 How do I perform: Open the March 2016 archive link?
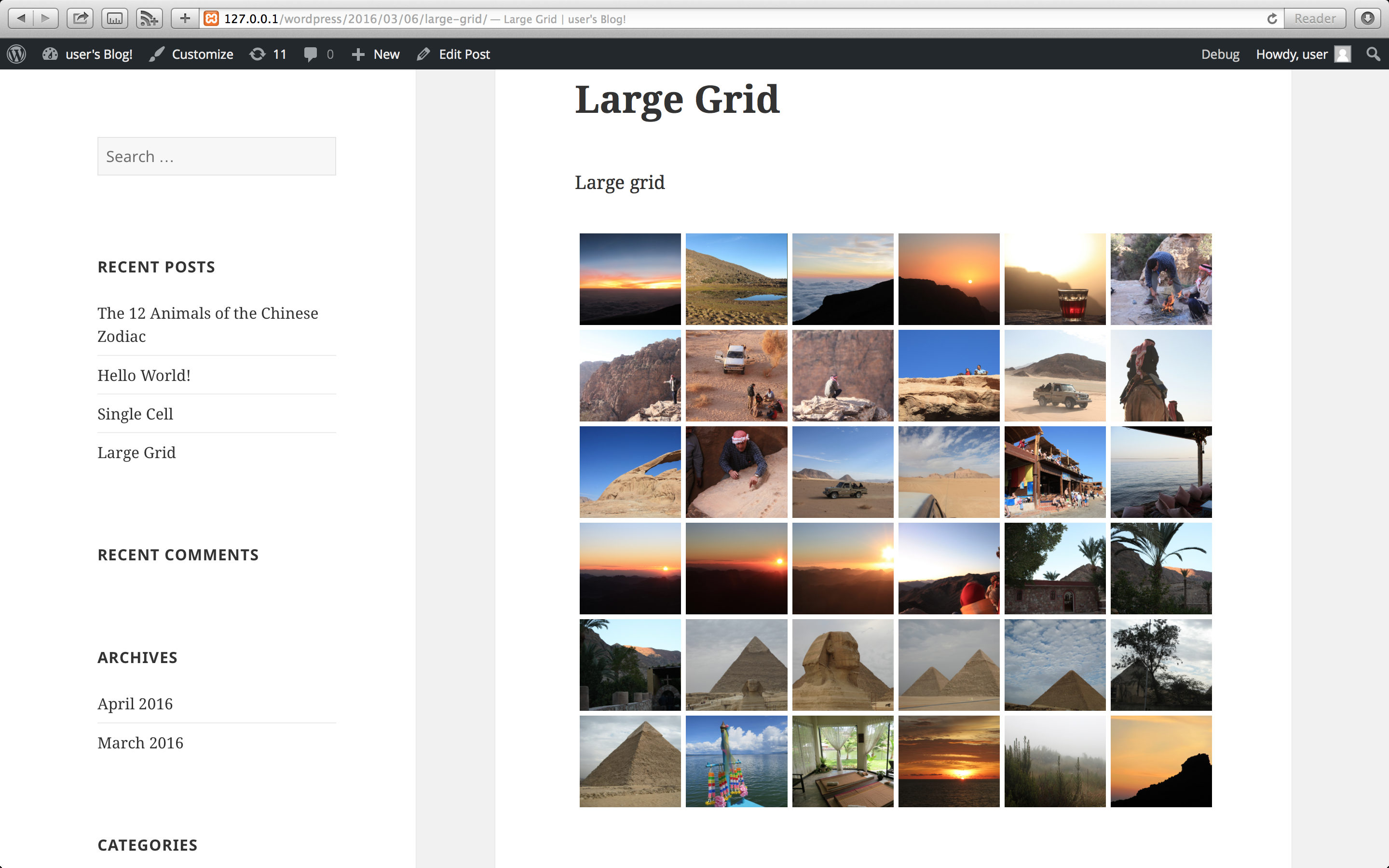140,742
